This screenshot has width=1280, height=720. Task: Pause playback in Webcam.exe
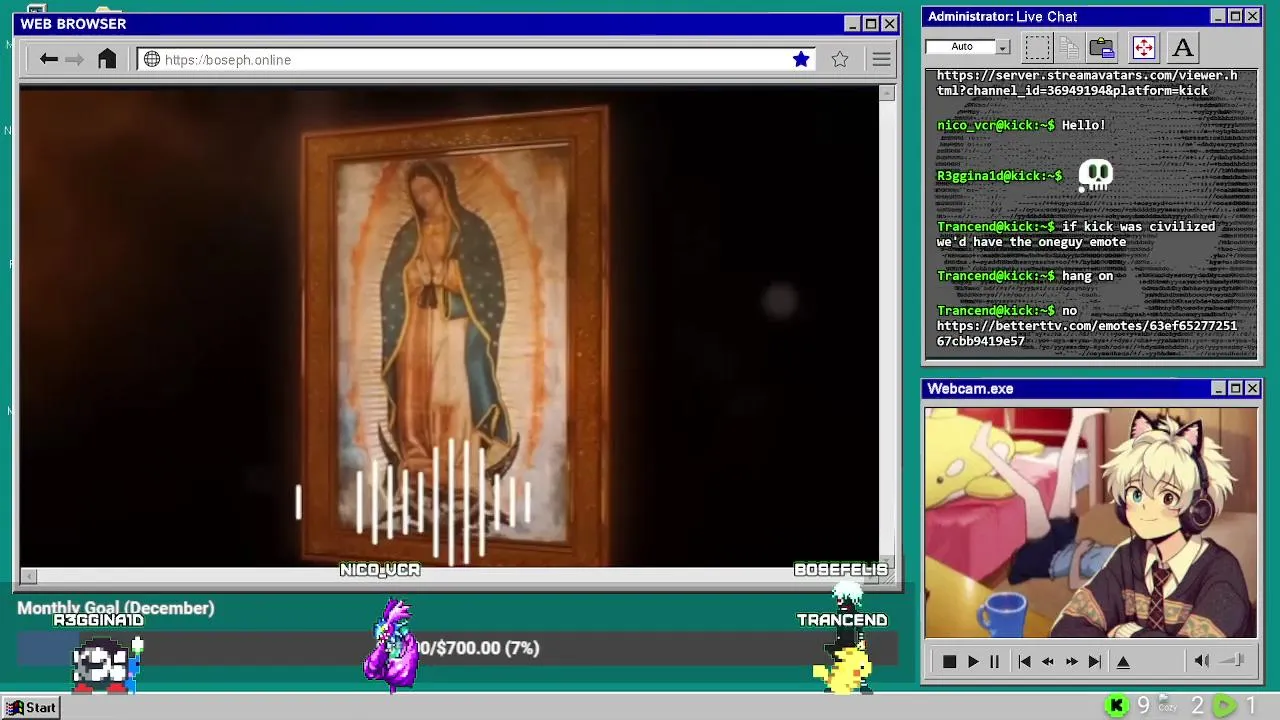coord(994,661)
